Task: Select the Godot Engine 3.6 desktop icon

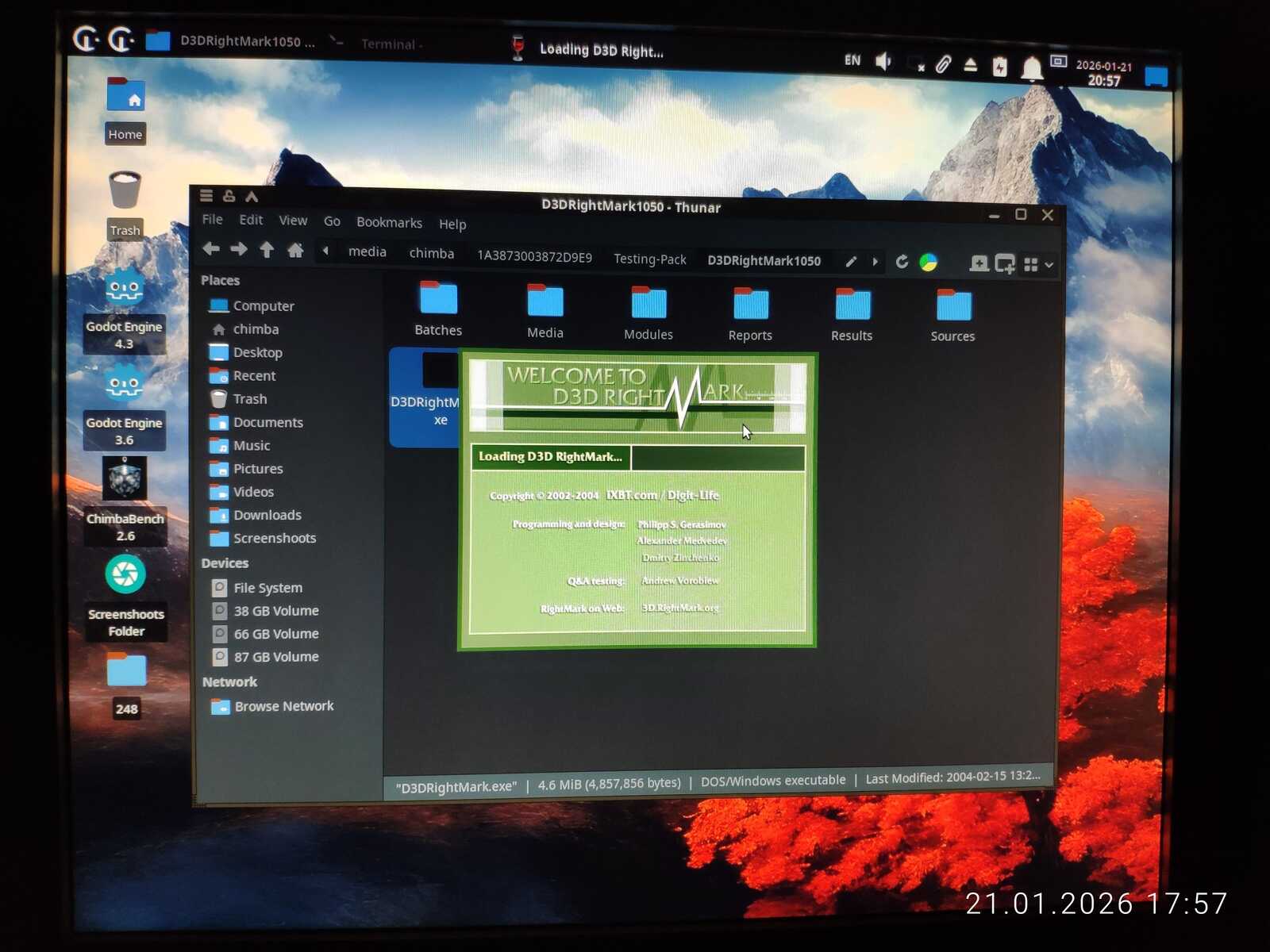Action: 125,406
